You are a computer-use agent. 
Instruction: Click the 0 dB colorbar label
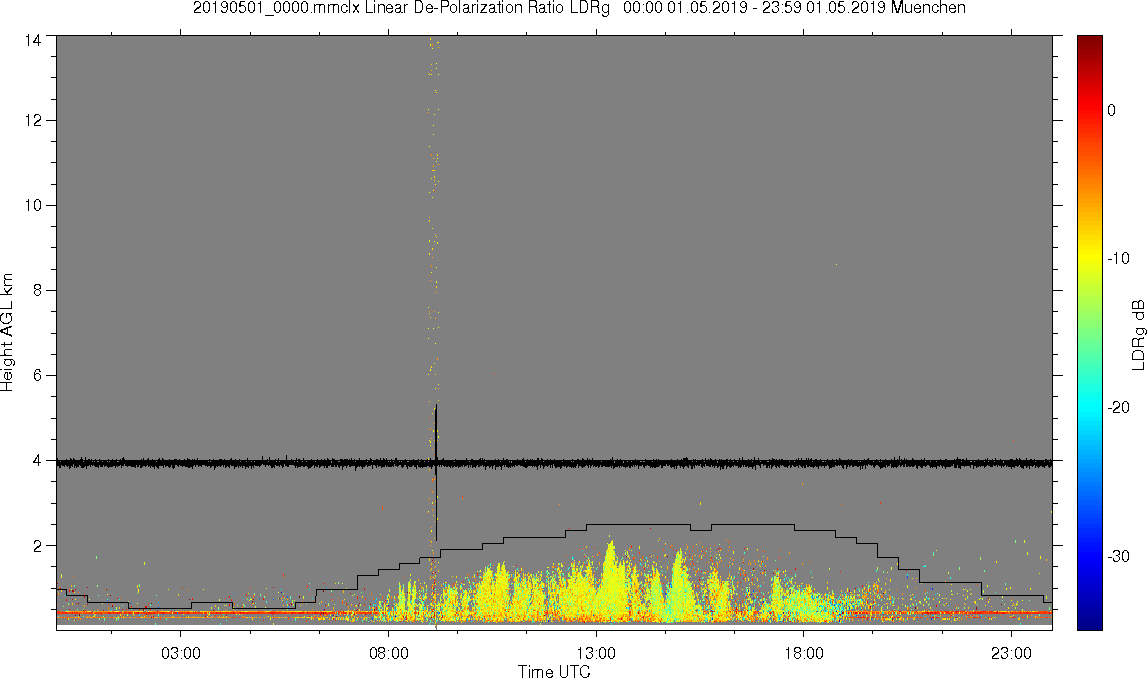click(1112, 110)
